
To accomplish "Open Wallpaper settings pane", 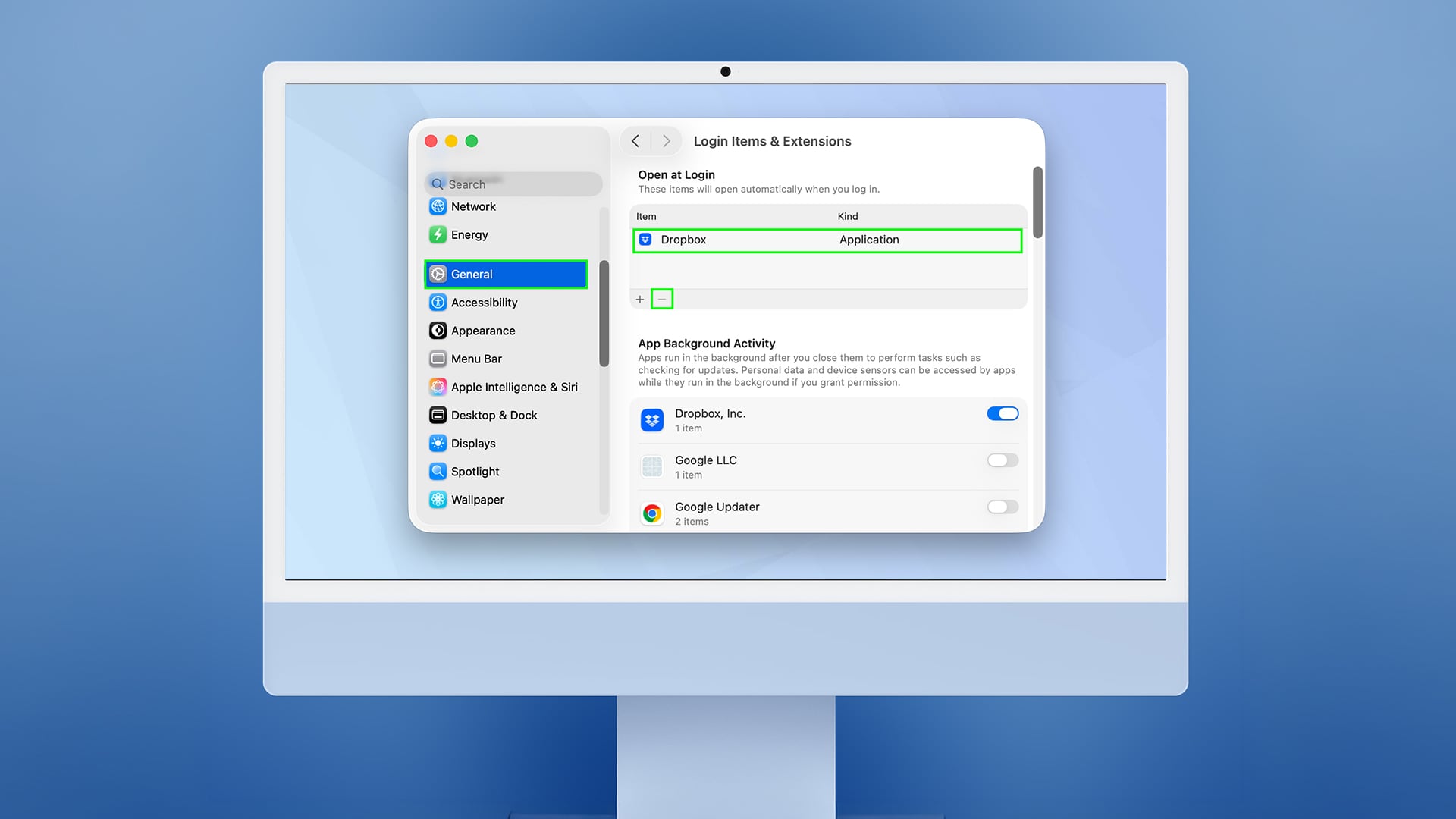I will (x=506, y=499).
